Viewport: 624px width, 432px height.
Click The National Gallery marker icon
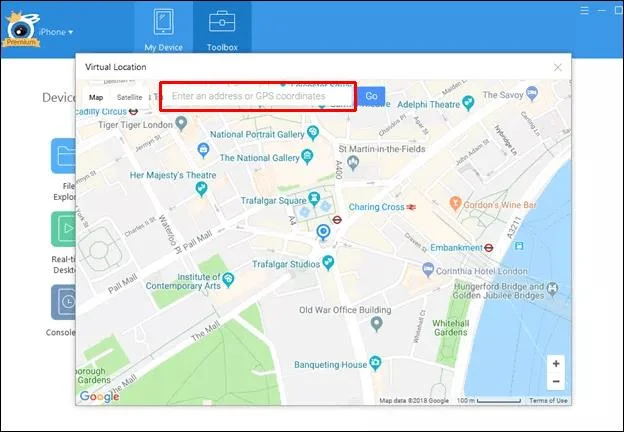(x=307, y=156)
